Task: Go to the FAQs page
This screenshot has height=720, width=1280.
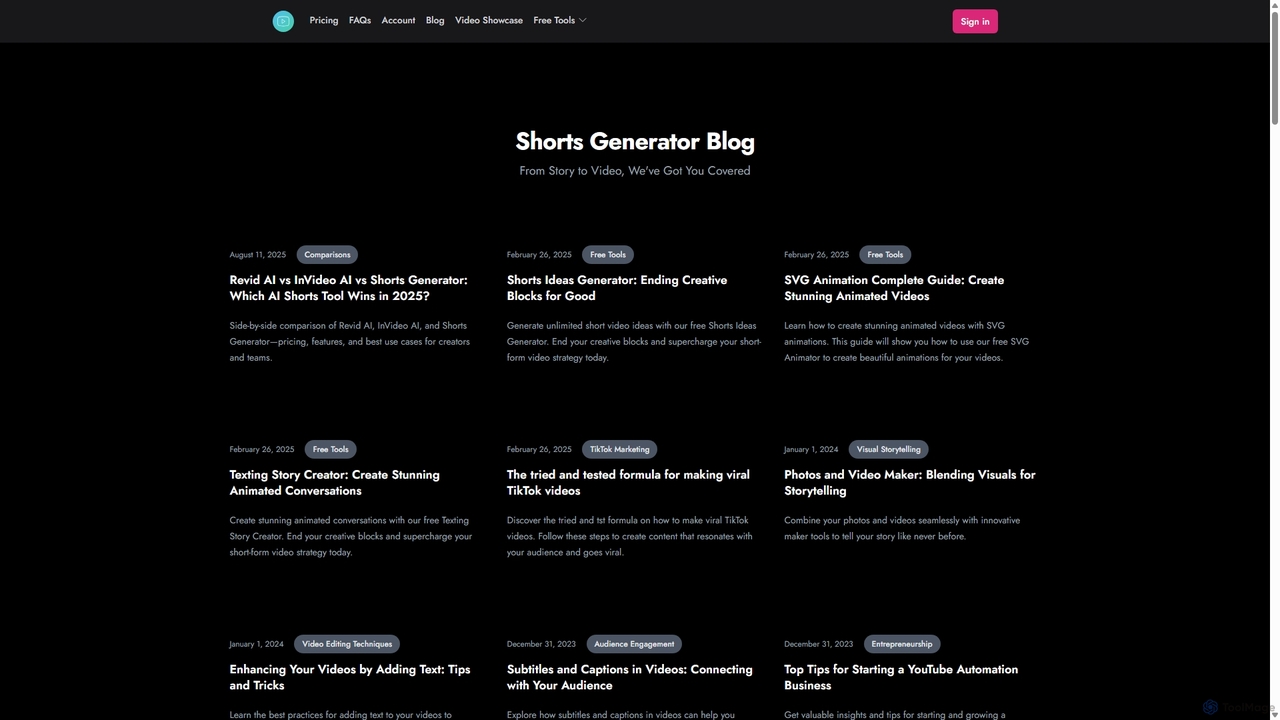Action: [x=360, y=20]
